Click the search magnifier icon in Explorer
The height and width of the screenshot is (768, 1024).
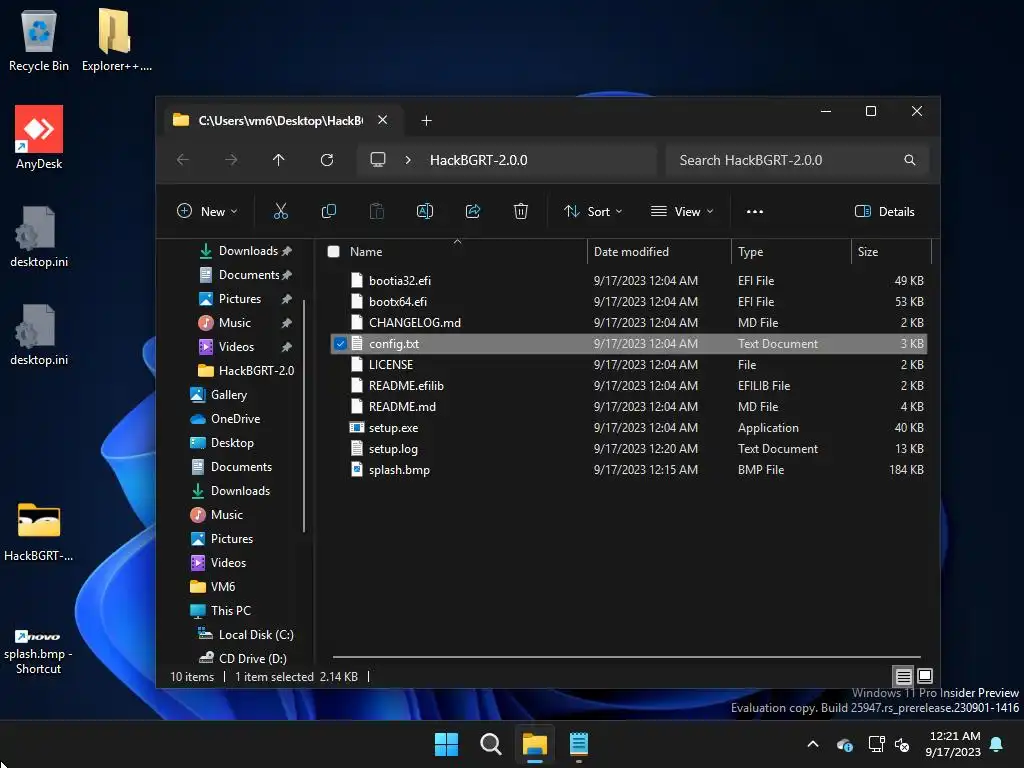point(910,160)
